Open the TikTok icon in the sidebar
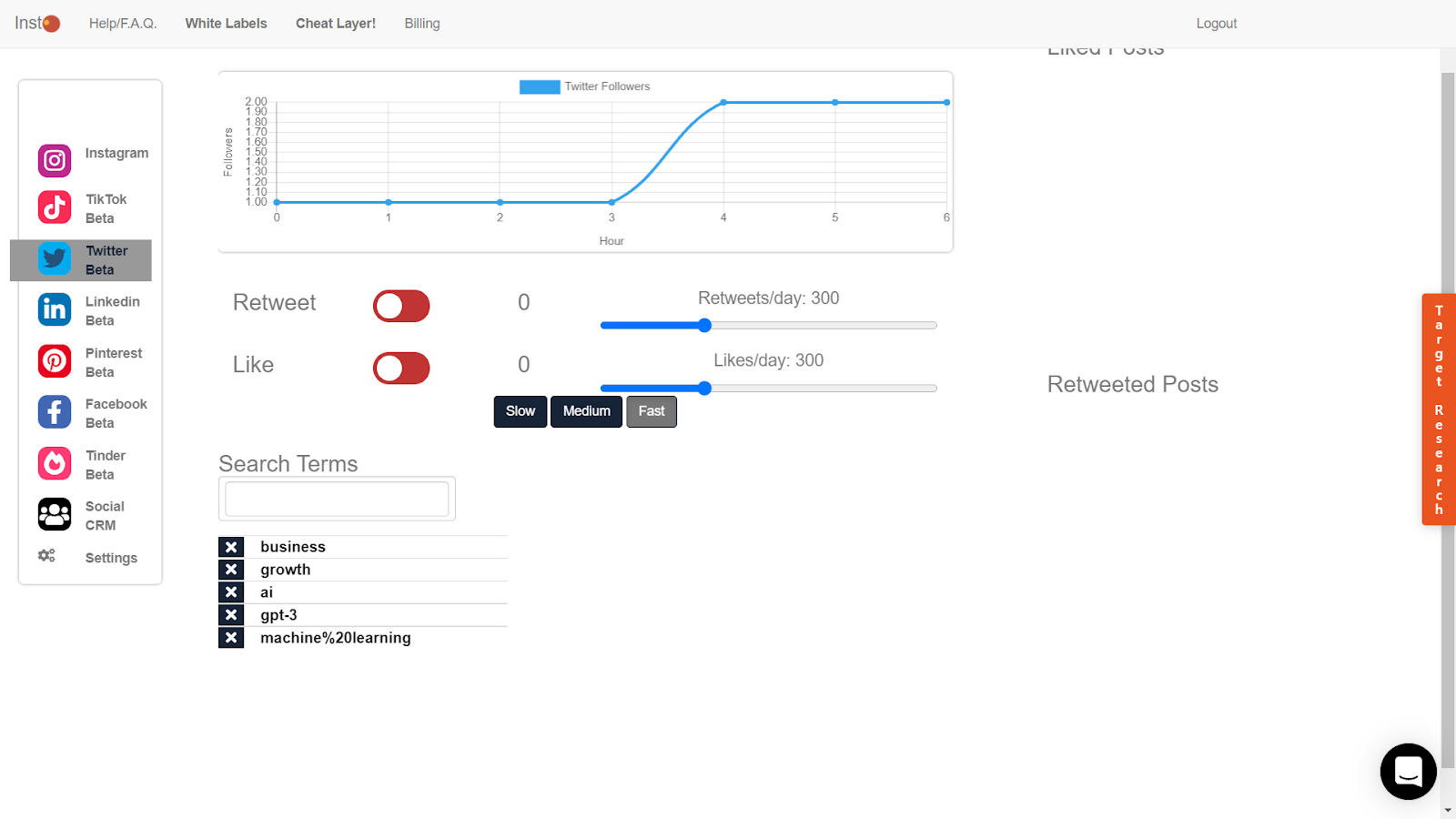 click(x=55, y=207)
